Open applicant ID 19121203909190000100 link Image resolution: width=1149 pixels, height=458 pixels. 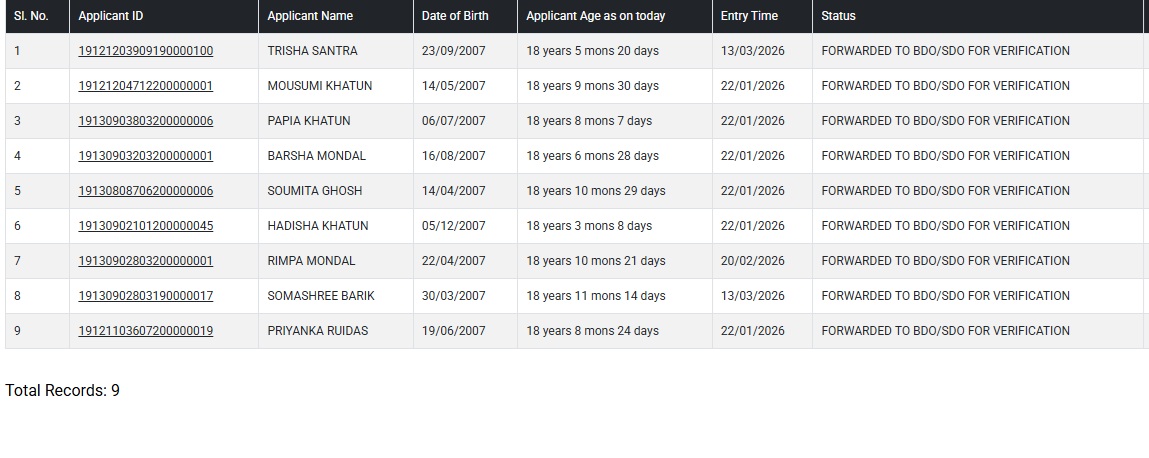click(x=145, y=51)
